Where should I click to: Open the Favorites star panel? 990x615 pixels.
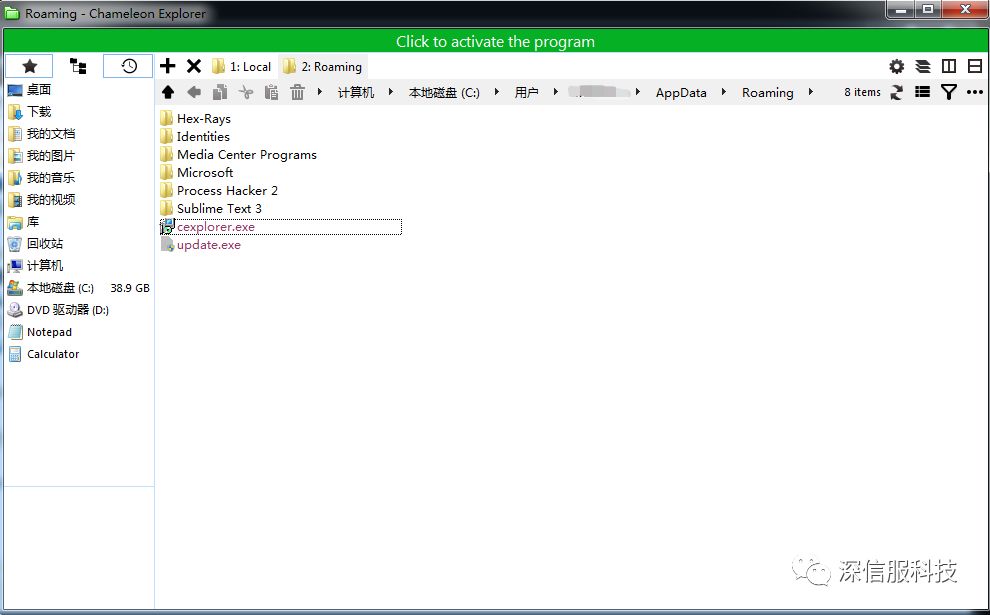pyautogui.click(x=29, y=66)
